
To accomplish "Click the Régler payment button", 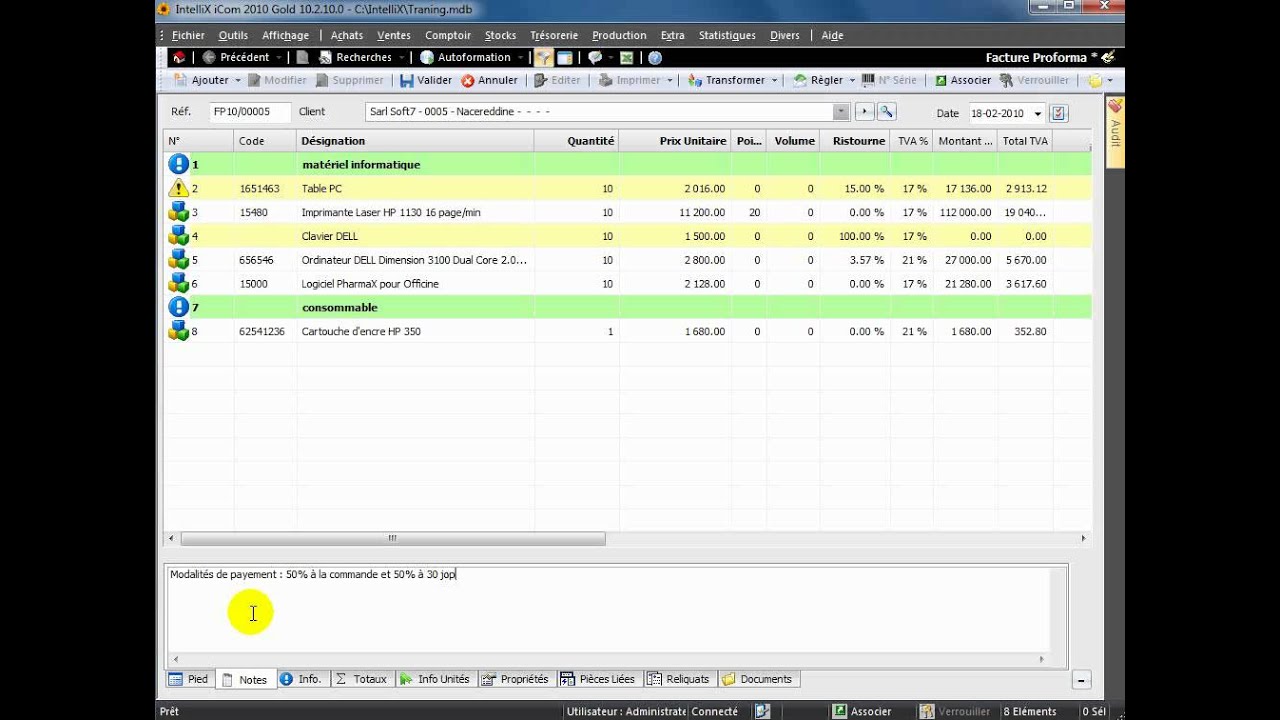I will [x=818, y=80].
